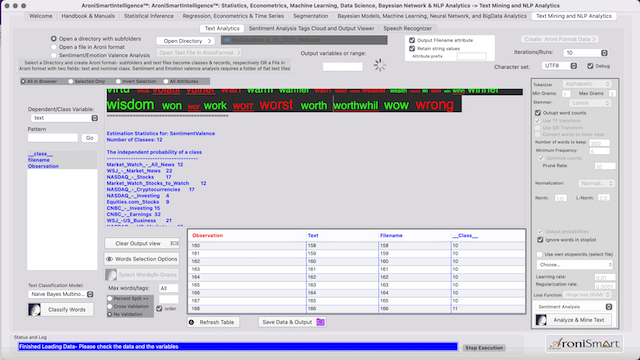The height and width of the screenshot is (360, 640).
Task: Open Iterations/Runs combo box
Action: tap(585, 53)
